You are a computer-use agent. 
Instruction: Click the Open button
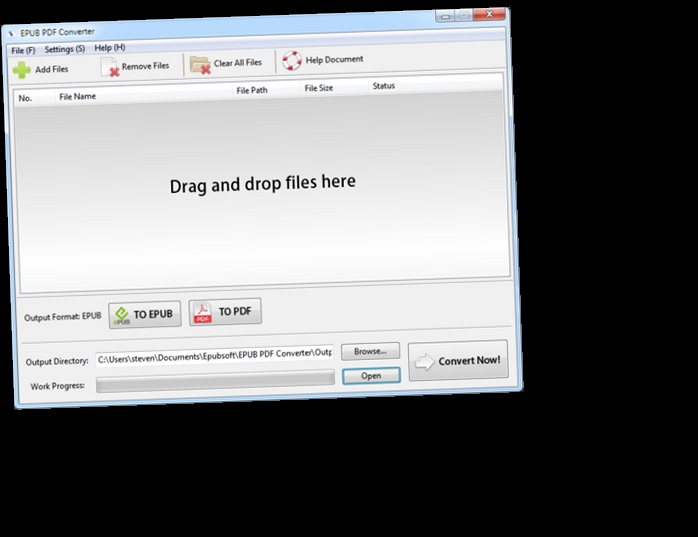point(371,376)
